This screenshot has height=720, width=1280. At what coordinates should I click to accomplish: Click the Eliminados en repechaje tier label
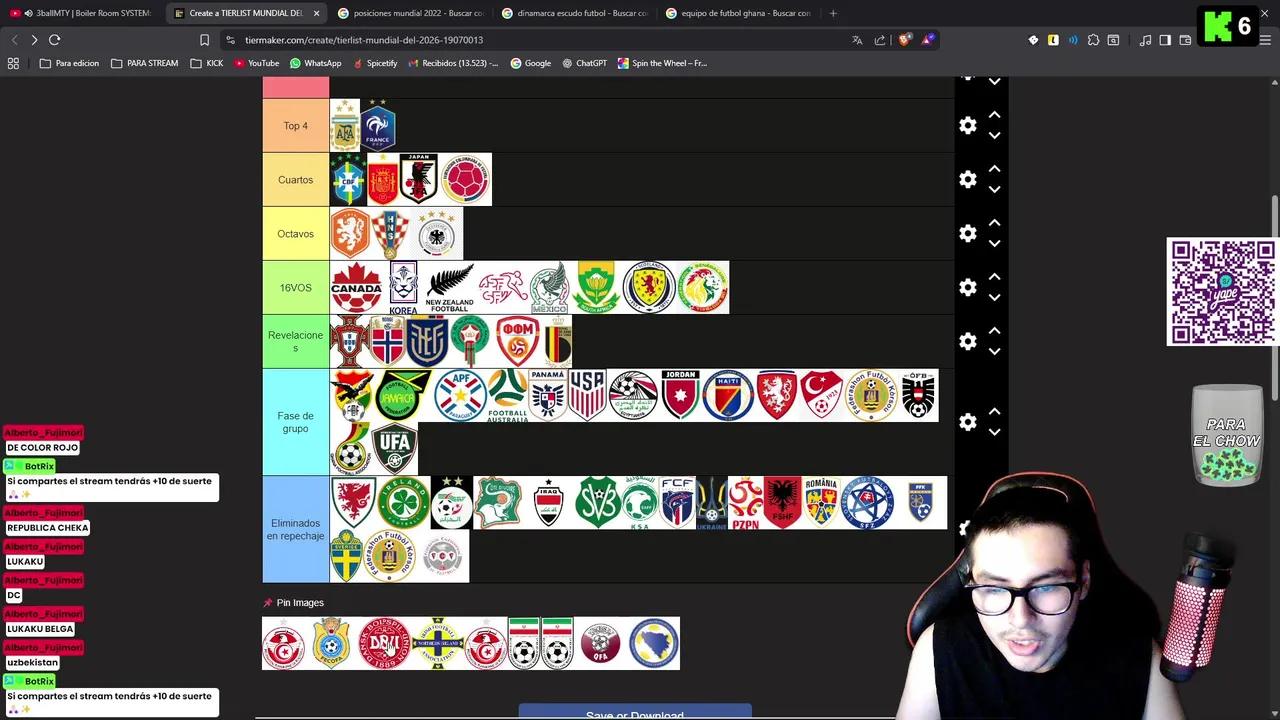[295, 529]
